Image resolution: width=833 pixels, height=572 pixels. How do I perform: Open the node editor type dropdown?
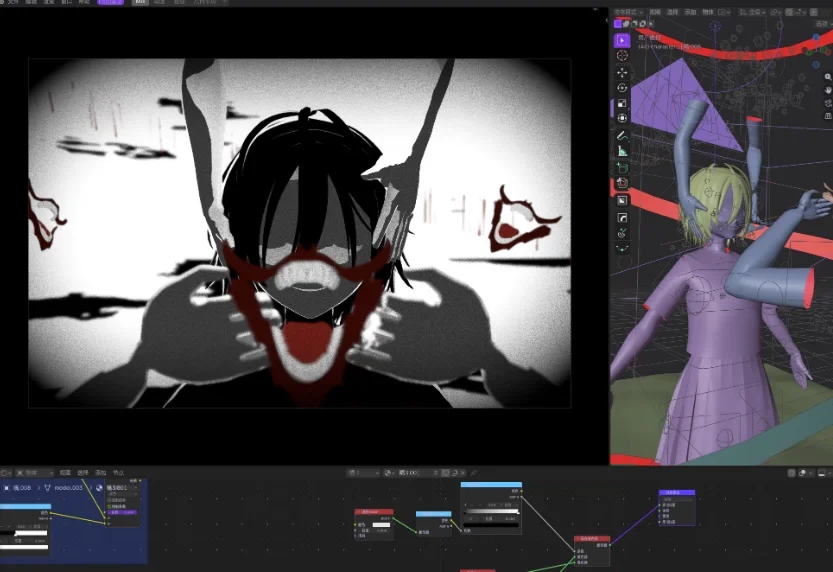pyautogui.click(x=6, y=473)
